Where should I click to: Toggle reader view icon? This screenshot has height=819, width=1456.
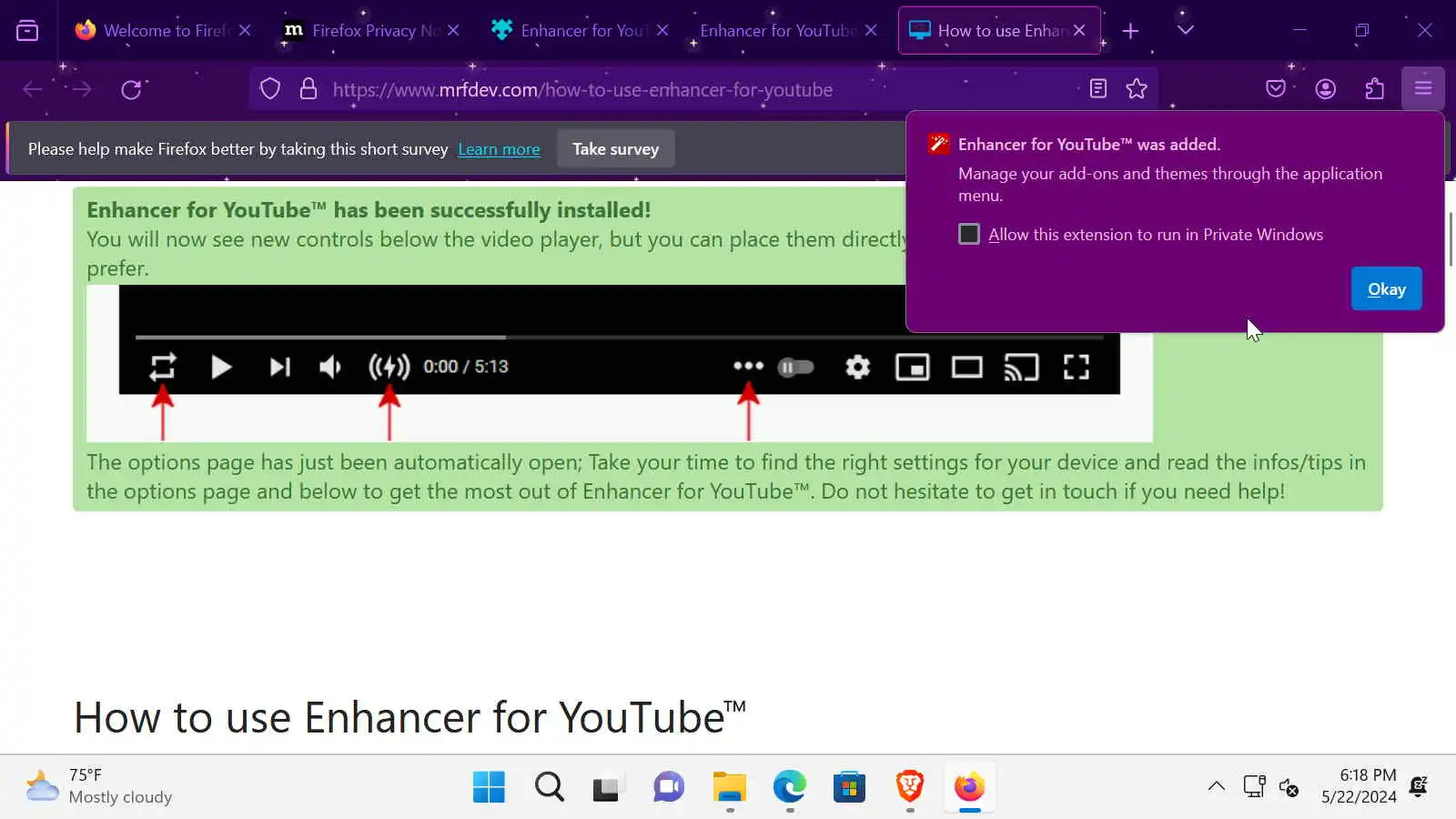click(1098, 89)
